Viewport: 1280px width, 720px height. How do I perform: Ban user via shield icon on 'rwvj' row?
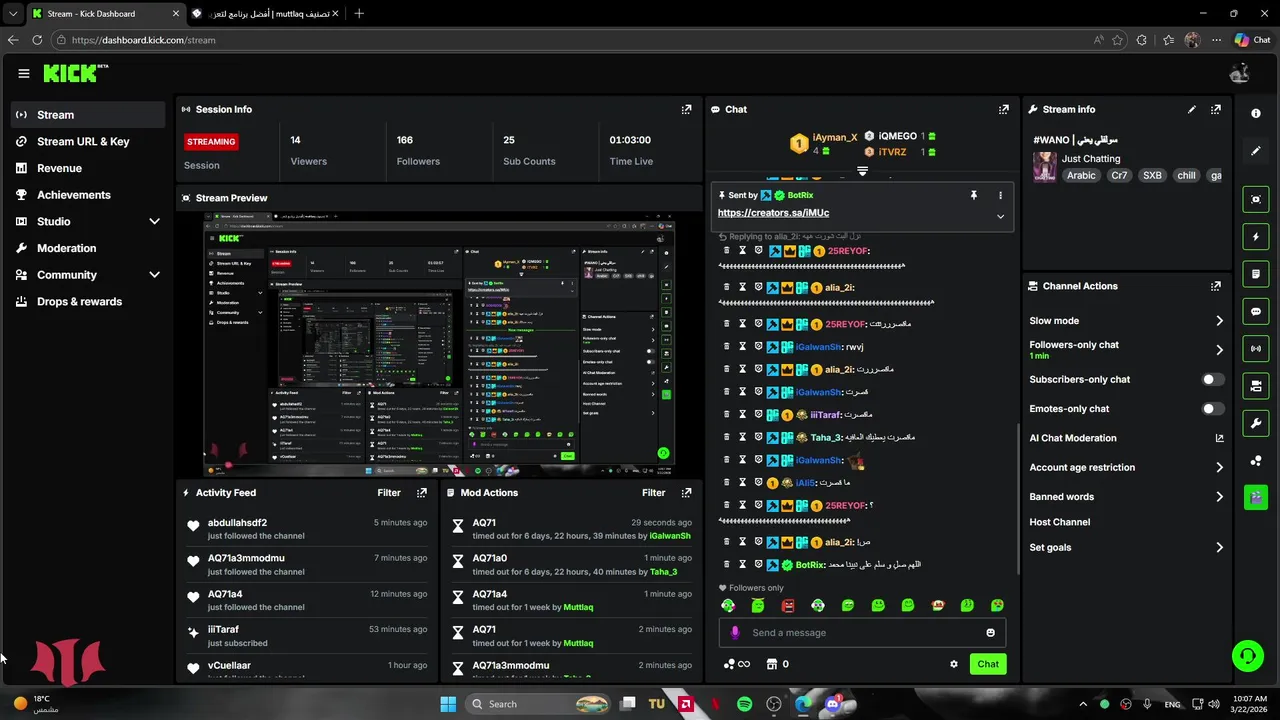coord(758,347)
